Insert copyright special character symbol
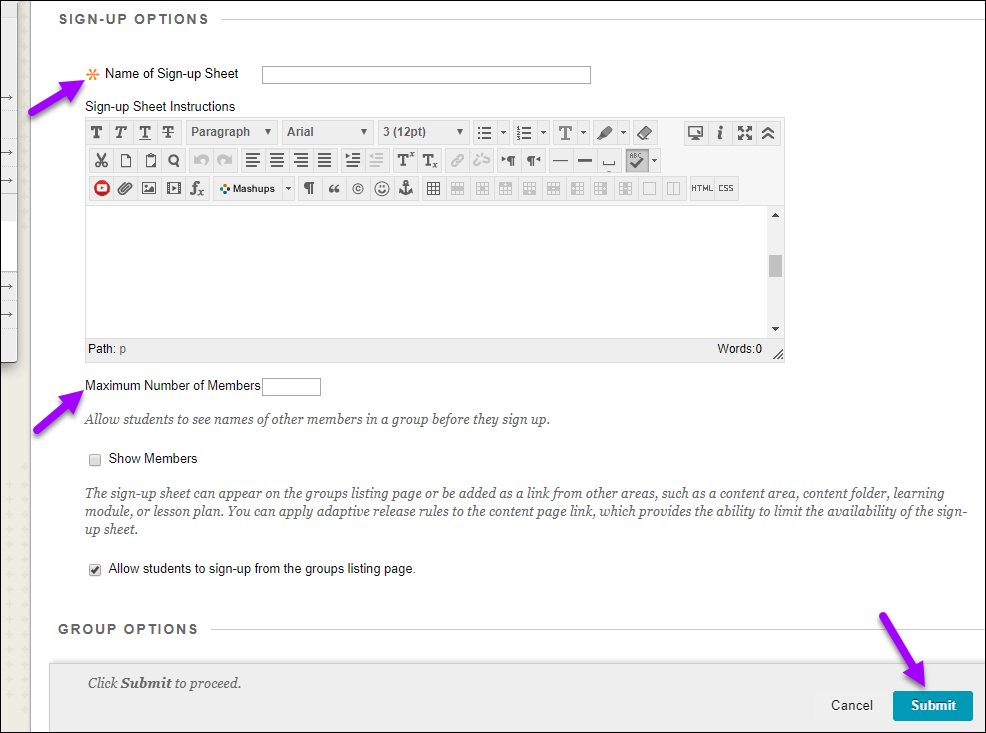986x733 pixels. [358, 189]
